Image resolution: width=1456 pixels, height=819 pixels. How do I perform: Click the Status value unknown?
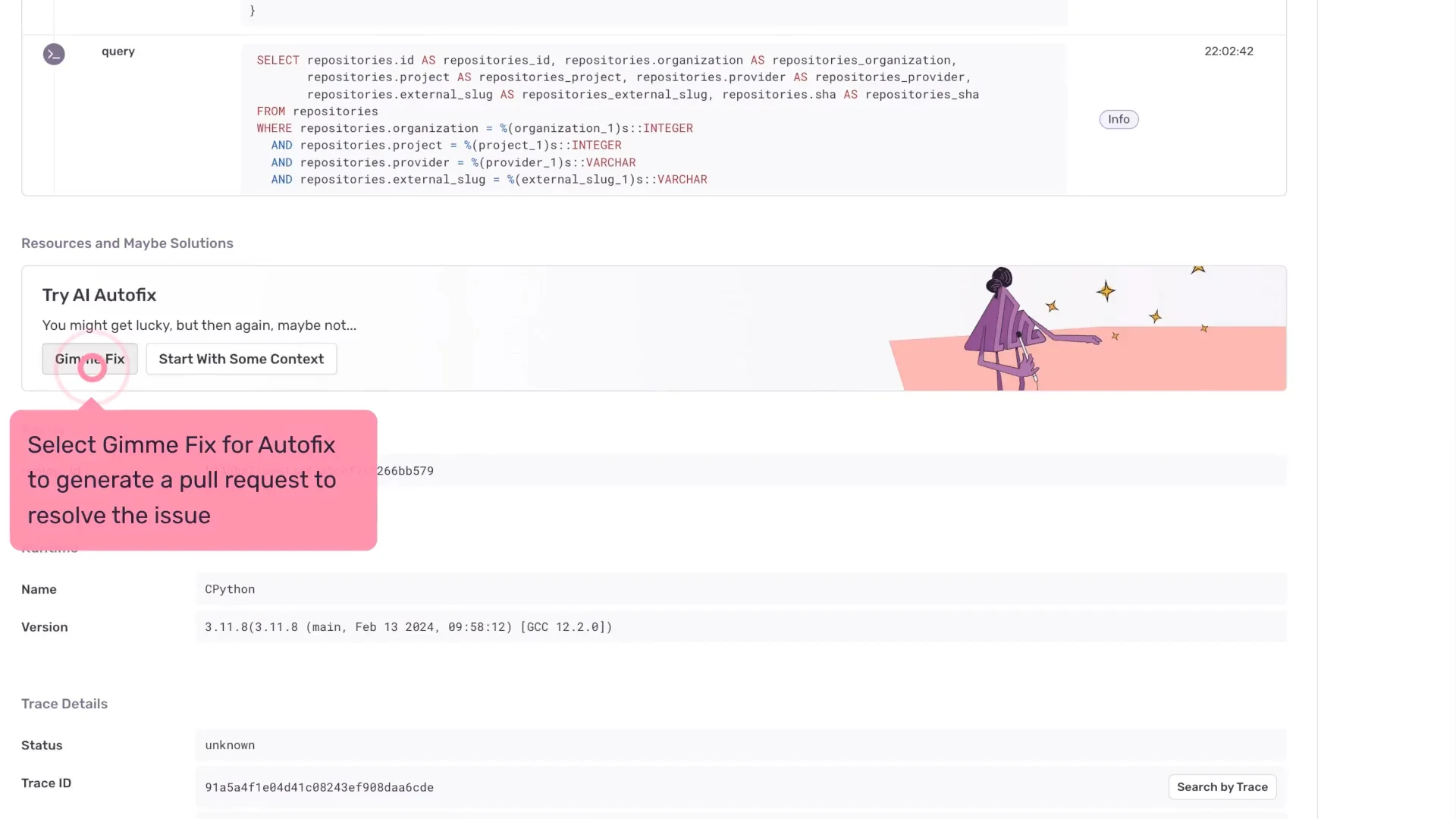[230, 745]
